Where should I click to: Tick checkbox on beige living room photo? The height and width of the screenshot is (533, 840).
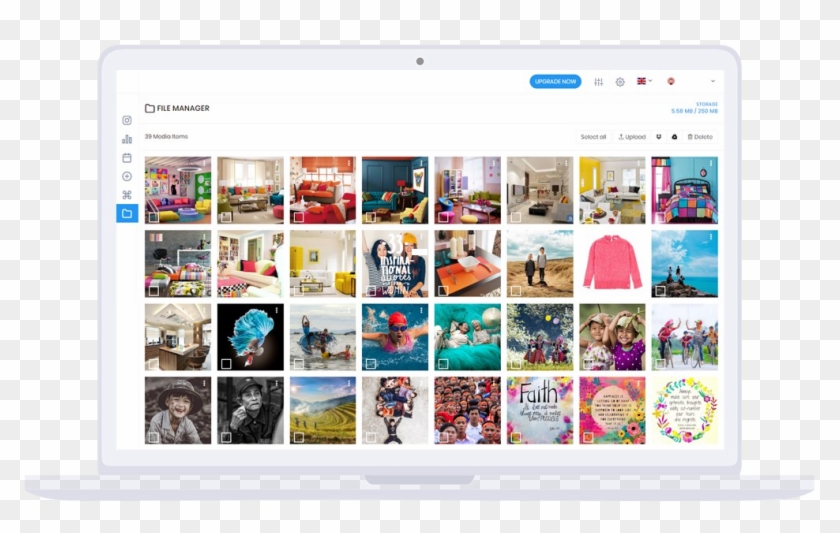226,217
